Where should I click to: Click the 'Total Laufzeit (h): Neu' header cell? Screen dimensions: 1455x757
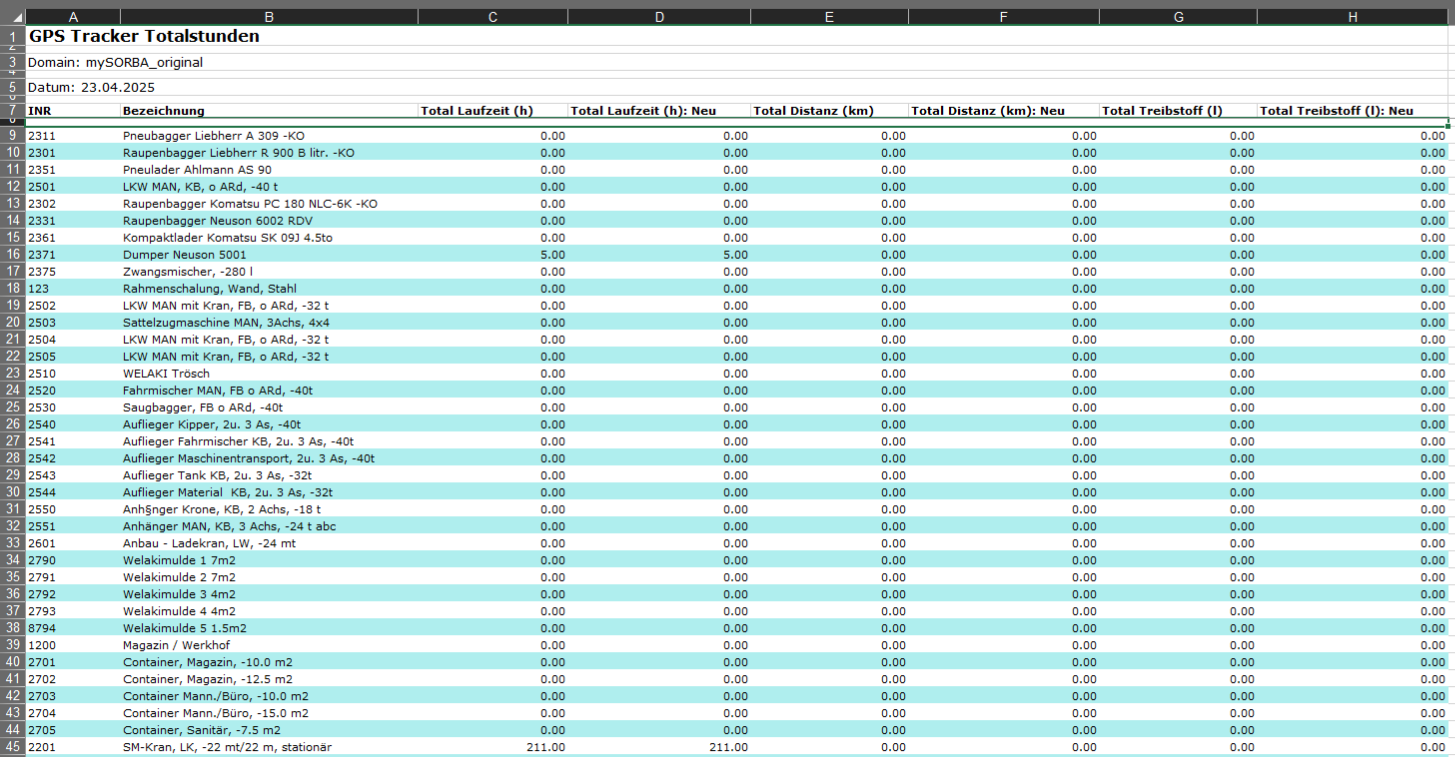point(659,110)
